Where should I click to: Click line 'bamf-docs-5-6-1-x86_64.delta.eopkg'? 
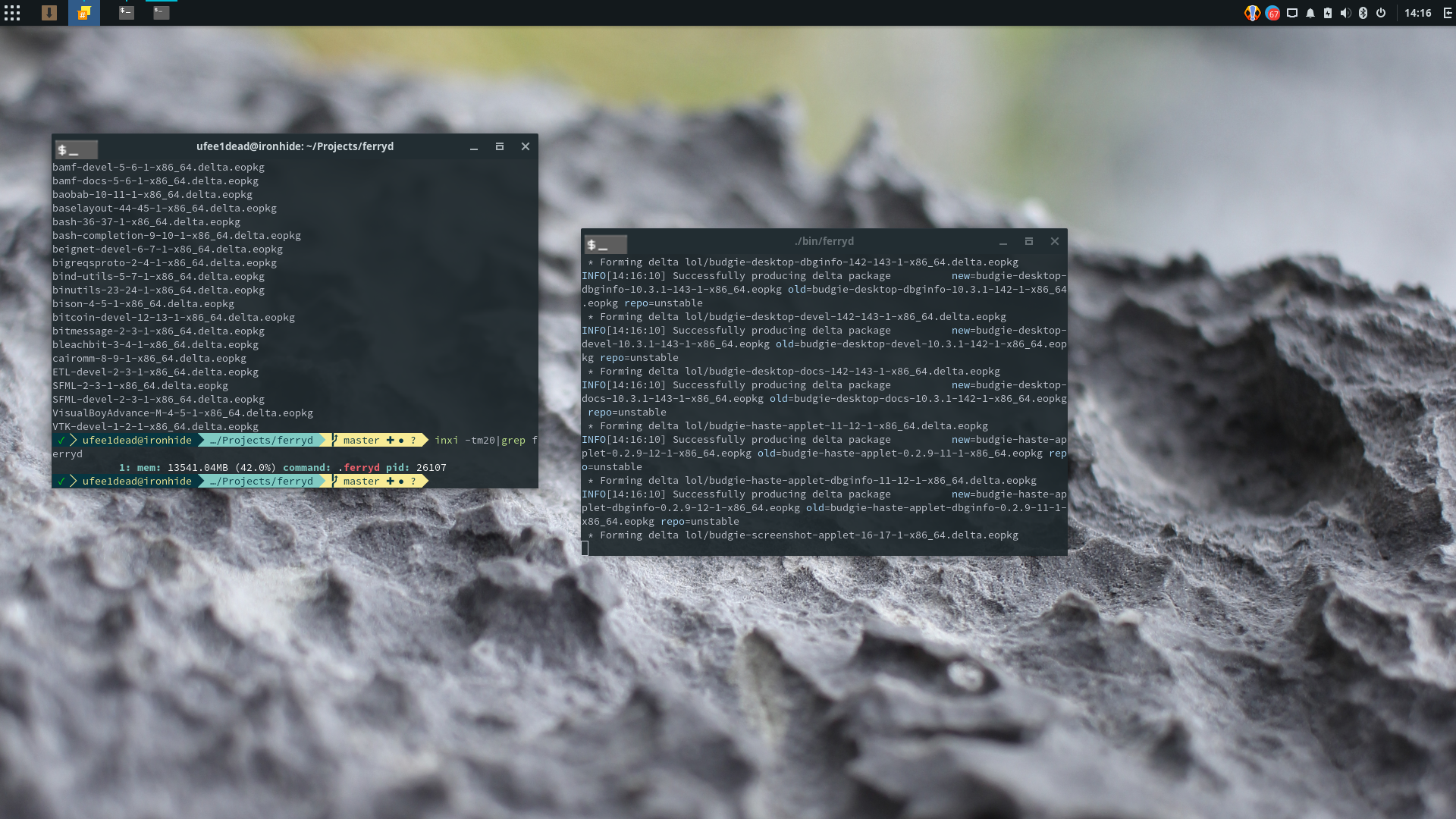[155, 181]
